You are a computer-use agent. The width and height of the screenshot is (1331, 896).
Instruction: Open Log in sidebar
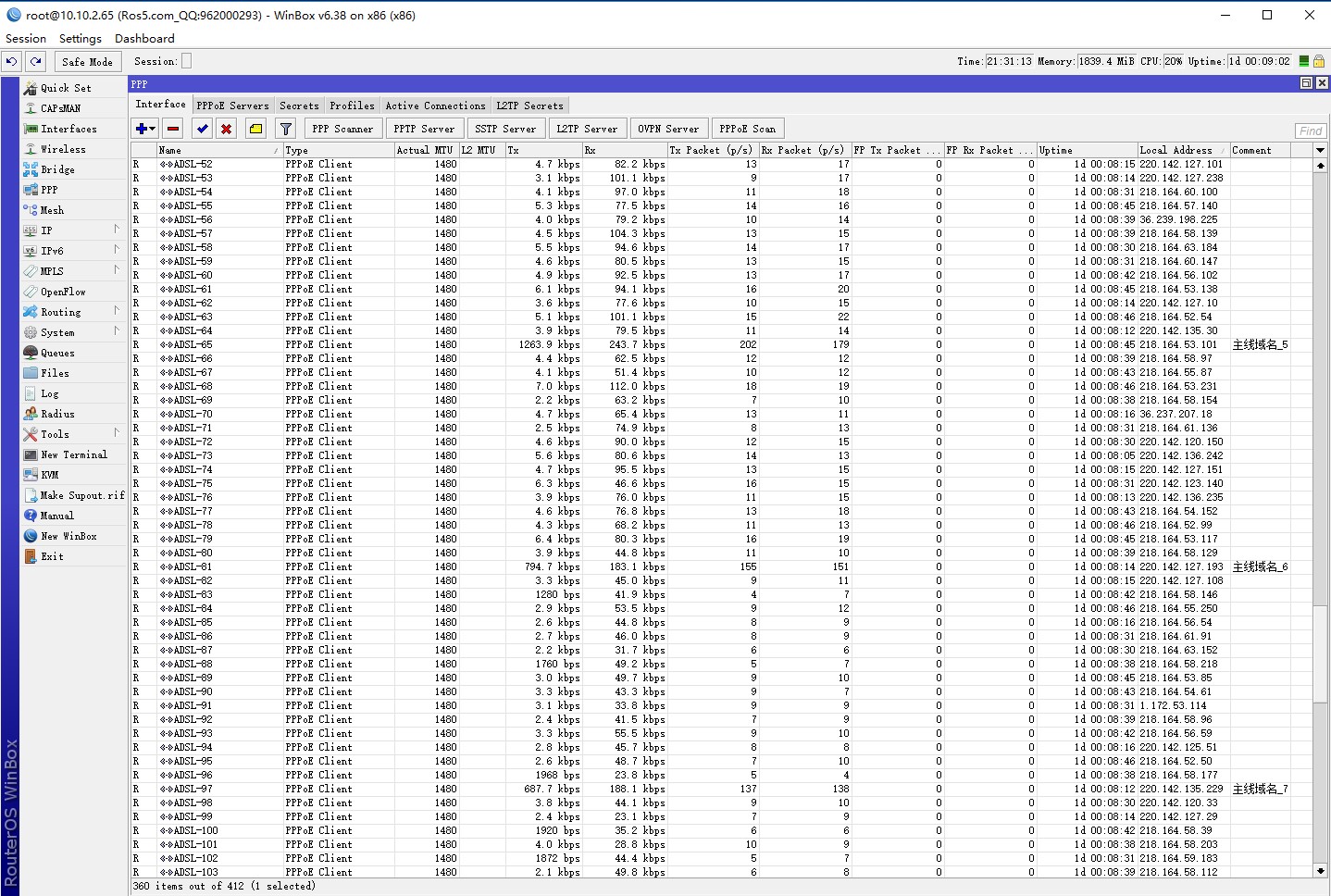[x=73, y=393]
